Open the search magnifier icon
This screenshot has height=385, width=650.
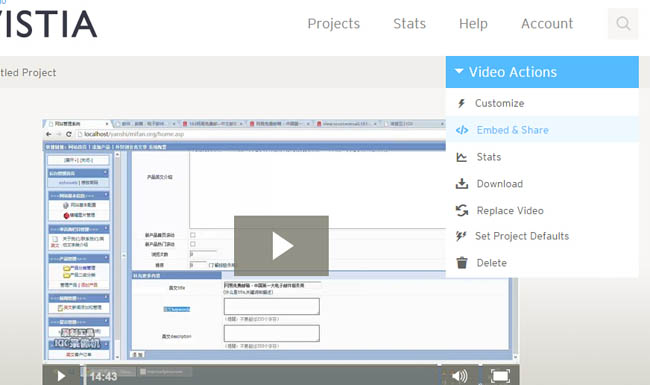[x=623, y=24]
